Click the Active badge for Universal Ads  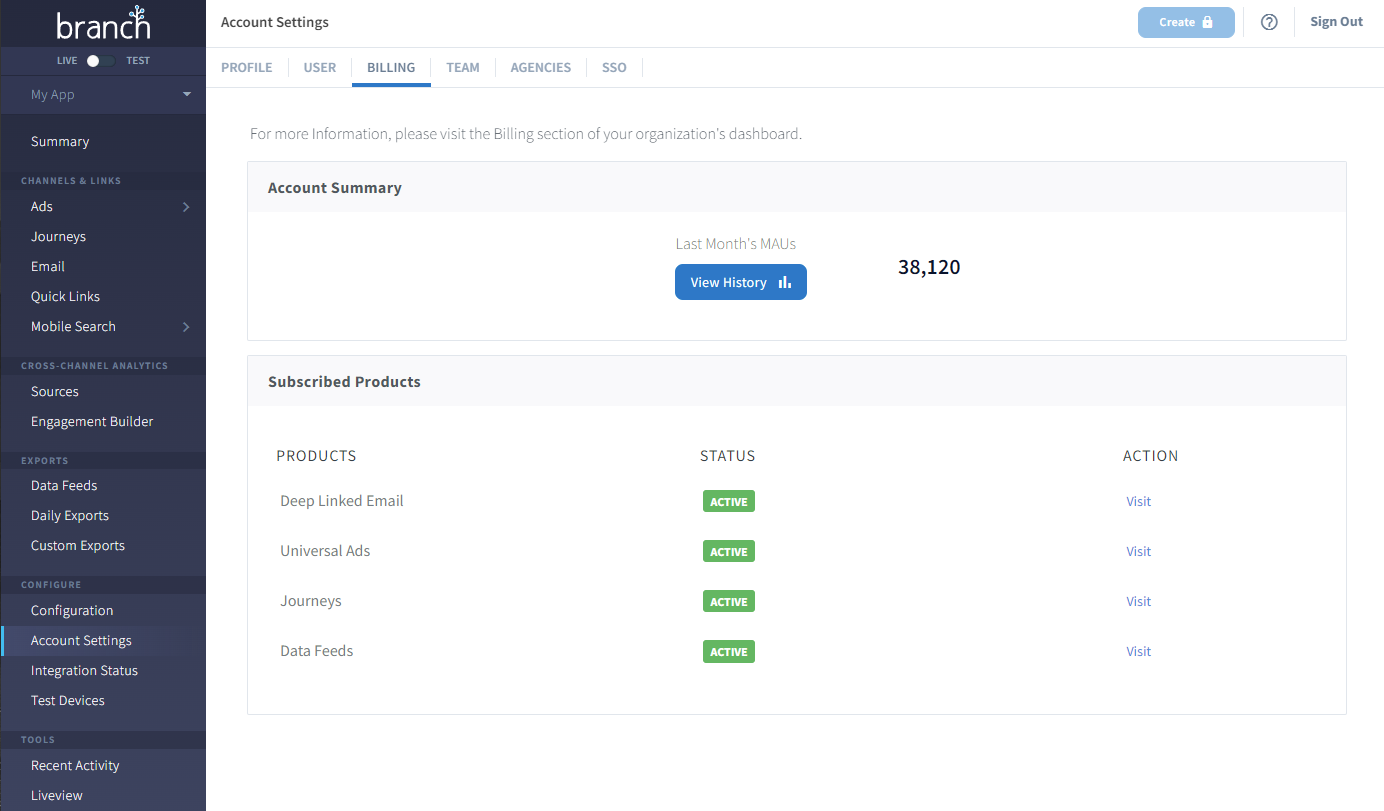click(x=729, y=552)
